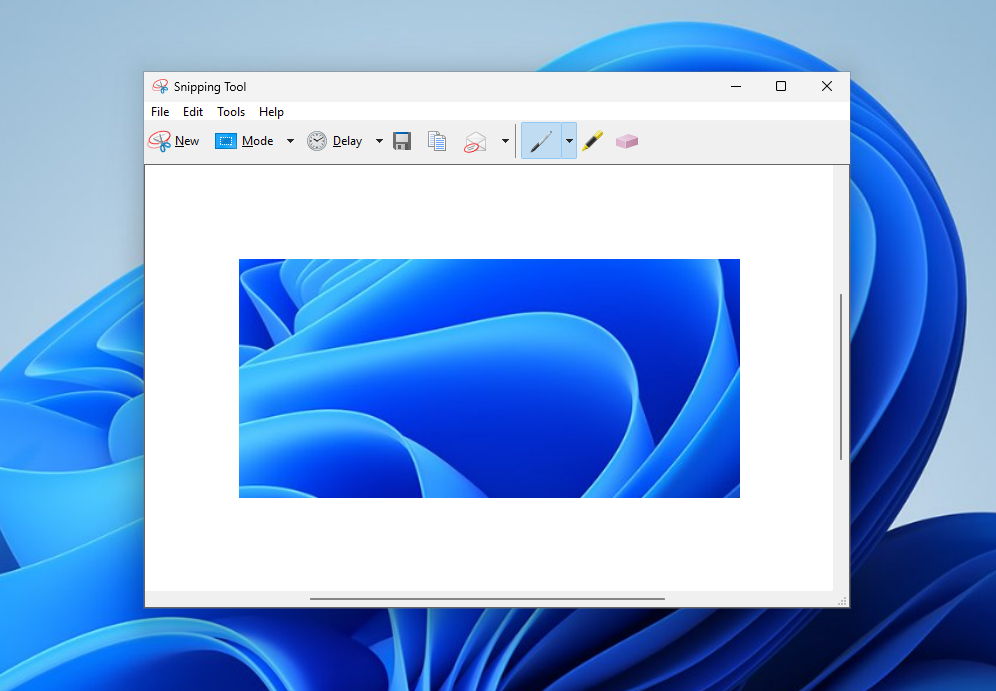Viewport: 996px width, 691px height.
Task: Copy the snip to the clipboard
Action: pyautogui.click(x=437, y=140)
